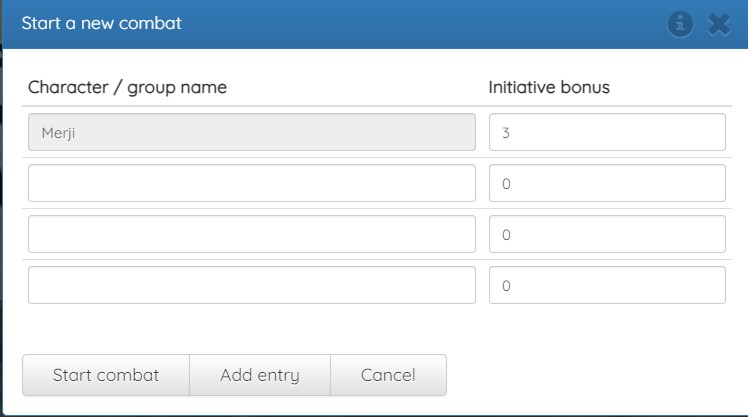Image resolution: width=748 pixels, height=417 pixels.
Task: Click the Start combat button
Action: click(106, 375)
